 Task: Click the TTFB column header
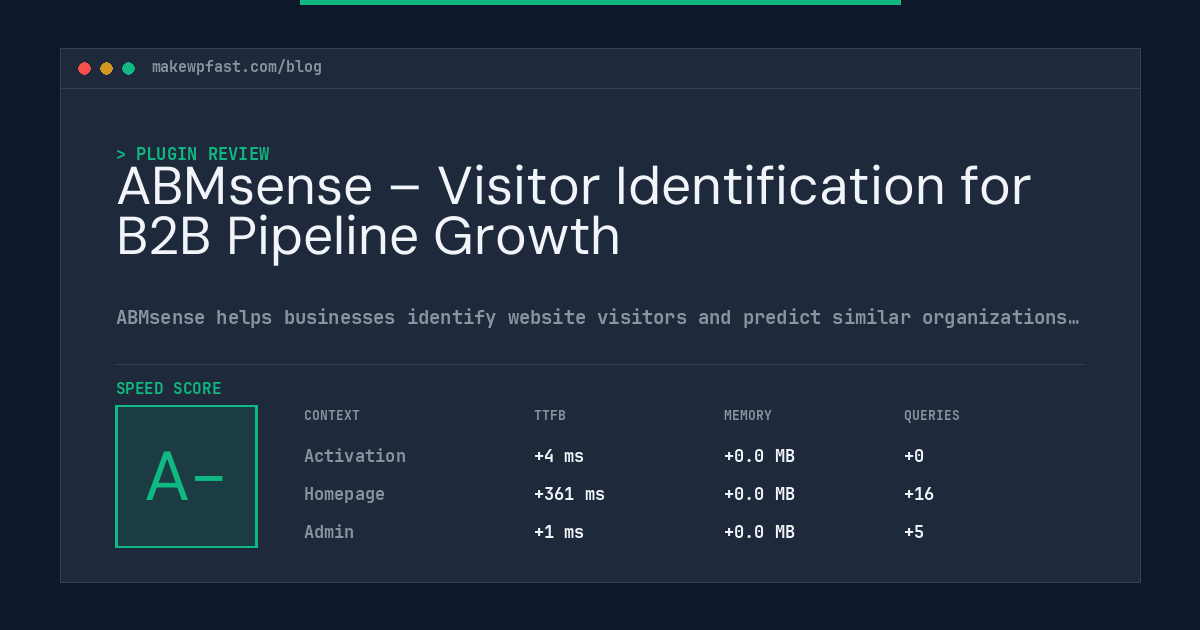[550, 416]
